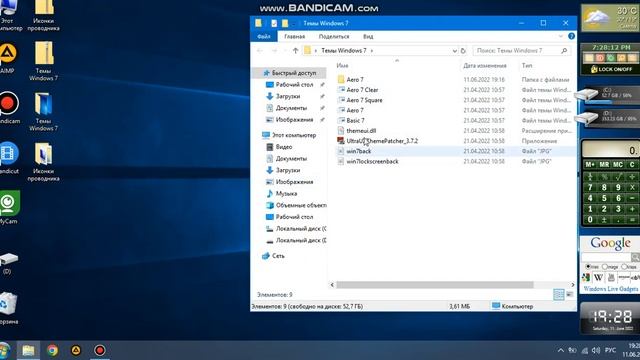This screenshot has width=640, height=360.
Task: Click in the Explorer search field
Action: coord(516,51)
